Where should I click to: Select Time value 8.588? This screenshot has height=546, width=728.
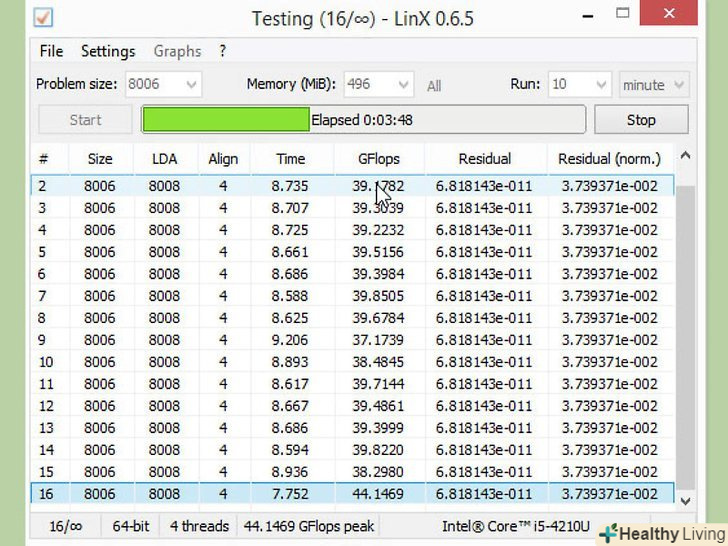290,296
